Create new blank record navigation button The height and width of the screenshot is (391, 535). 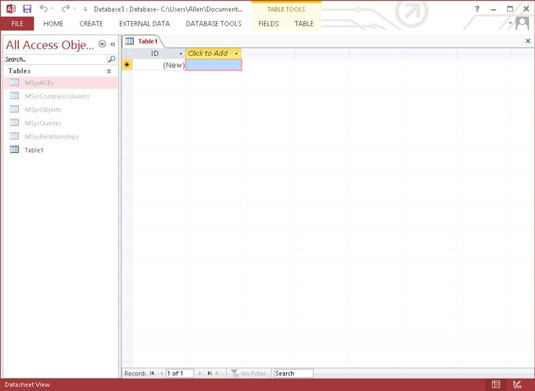tap(218, 373)
